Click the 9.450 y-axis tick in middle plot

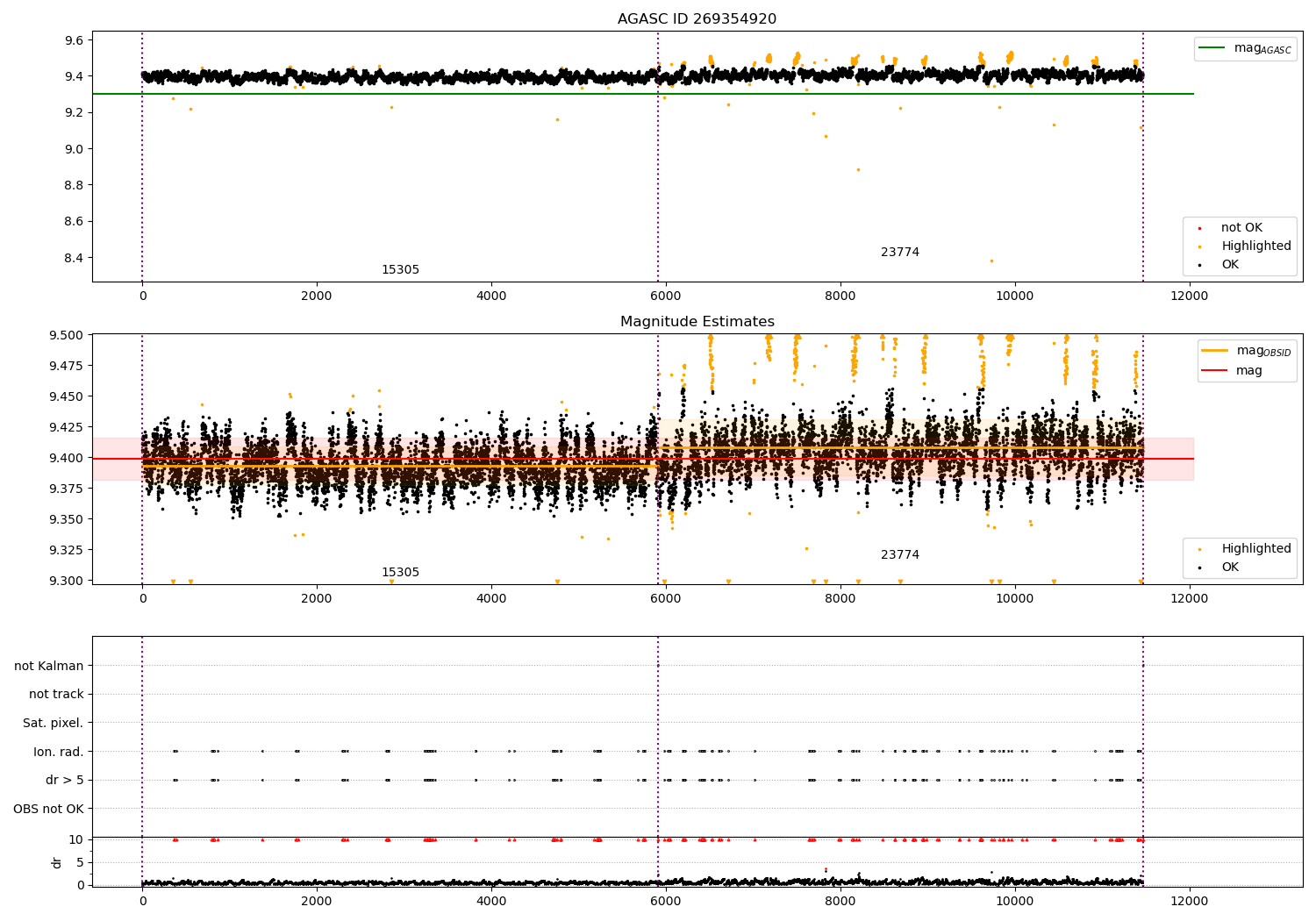(x=67, y=396)
